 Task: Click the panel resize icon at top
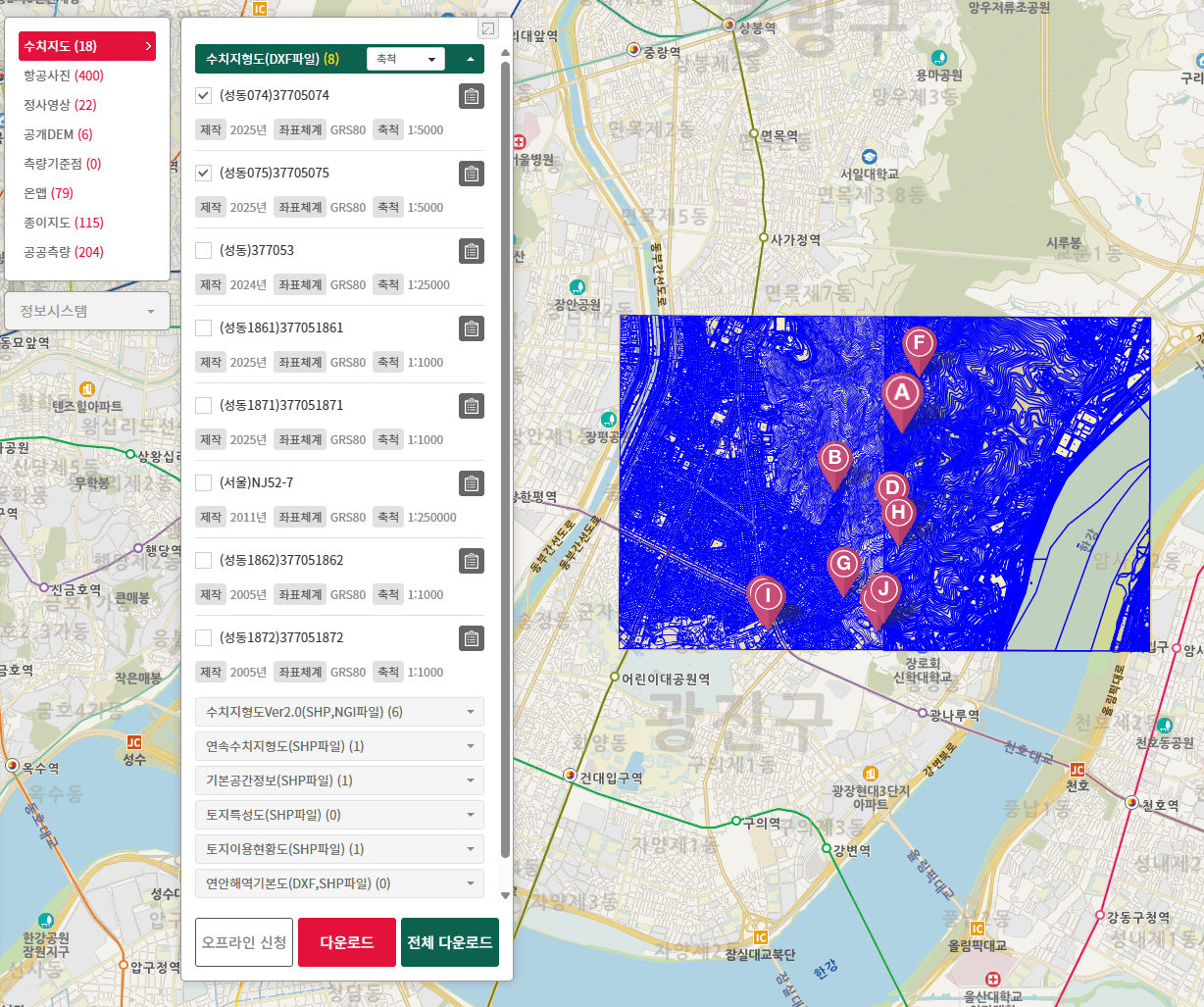coord(488,29)
